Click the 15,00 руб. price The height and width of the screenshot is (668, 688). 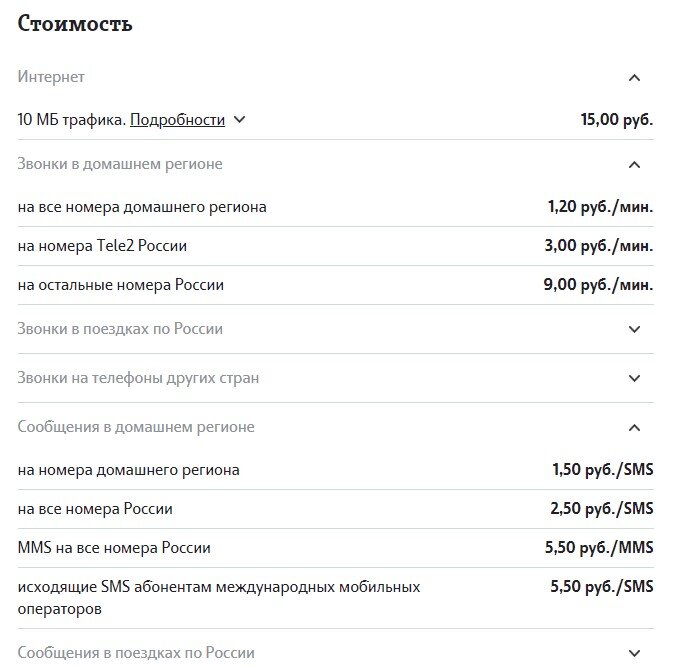[616, 120]
